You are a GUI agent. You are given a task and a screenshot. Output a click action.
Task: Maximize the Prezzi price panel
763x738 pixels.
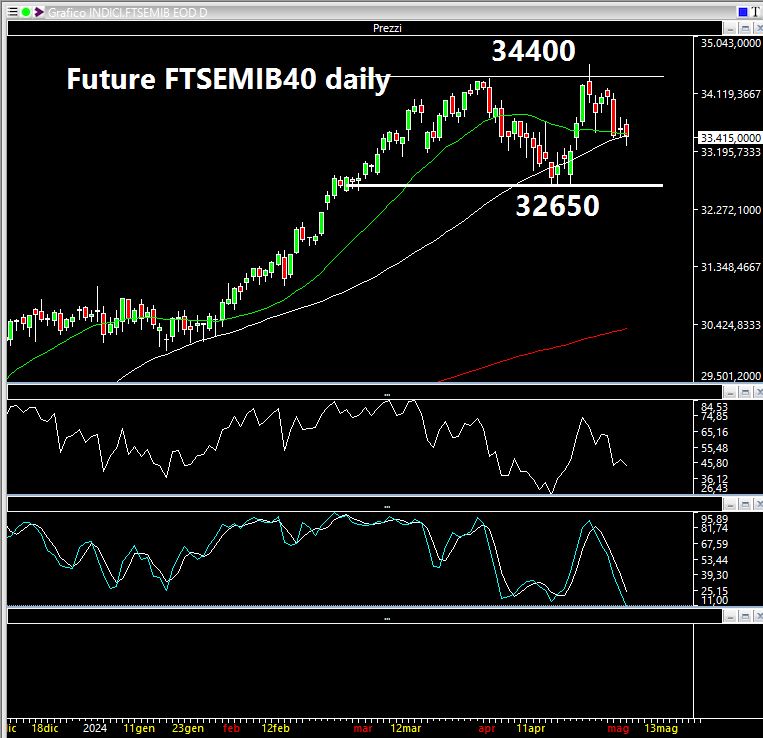(x=745, y=28)
